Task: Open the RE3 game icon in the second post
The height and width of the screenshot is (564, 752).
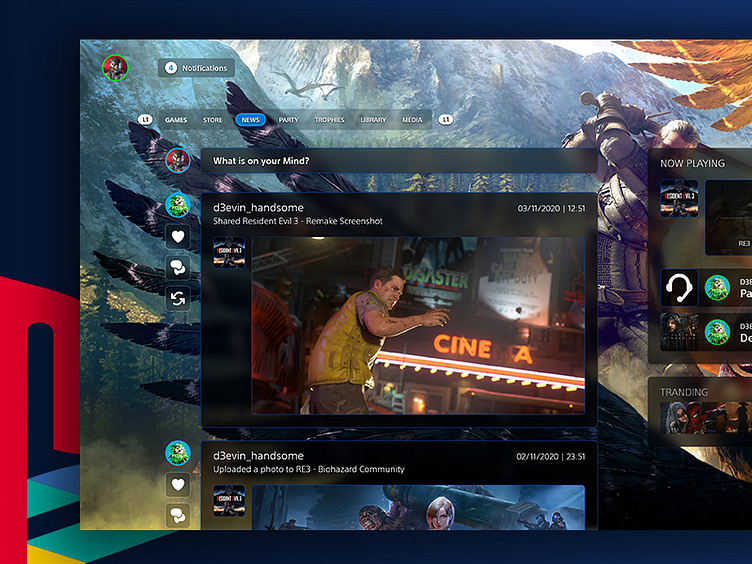Action: point(229,500)
